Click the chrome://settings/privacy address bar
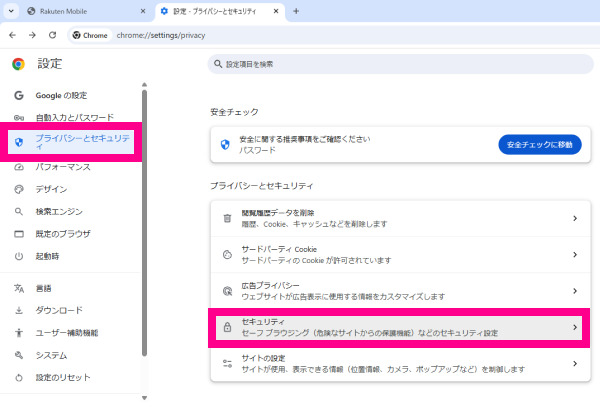Image resolution: width=600 pixels, height=402 pixels. (300, 34)
